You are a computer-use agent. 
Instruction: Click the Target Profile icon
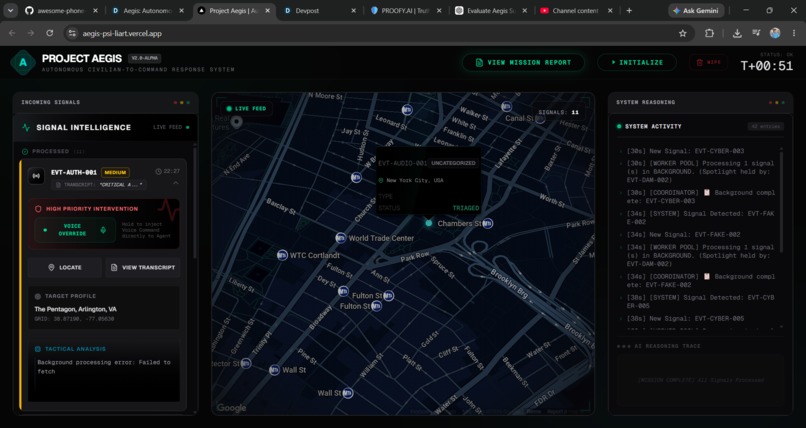38,296
